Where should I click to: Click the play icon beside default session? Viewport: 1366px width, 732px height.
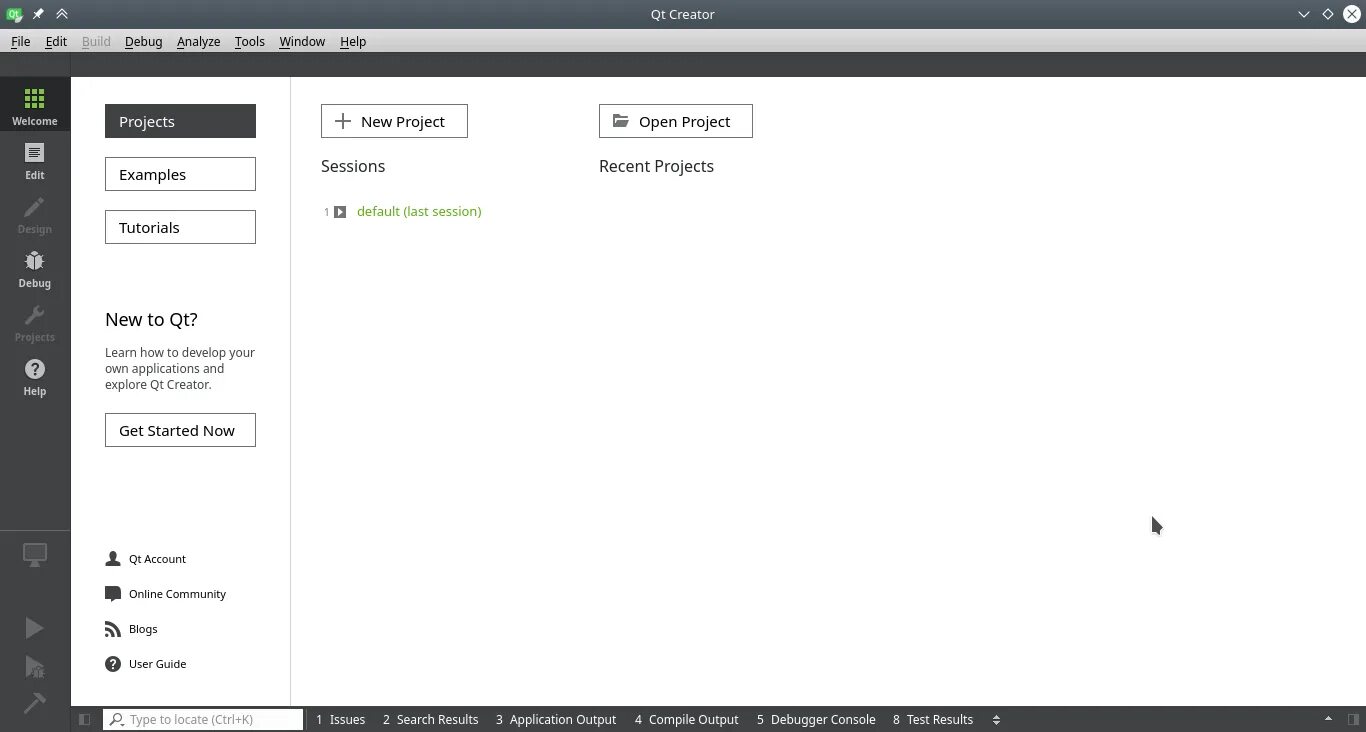pyautogui.click(x=340, y=212)
